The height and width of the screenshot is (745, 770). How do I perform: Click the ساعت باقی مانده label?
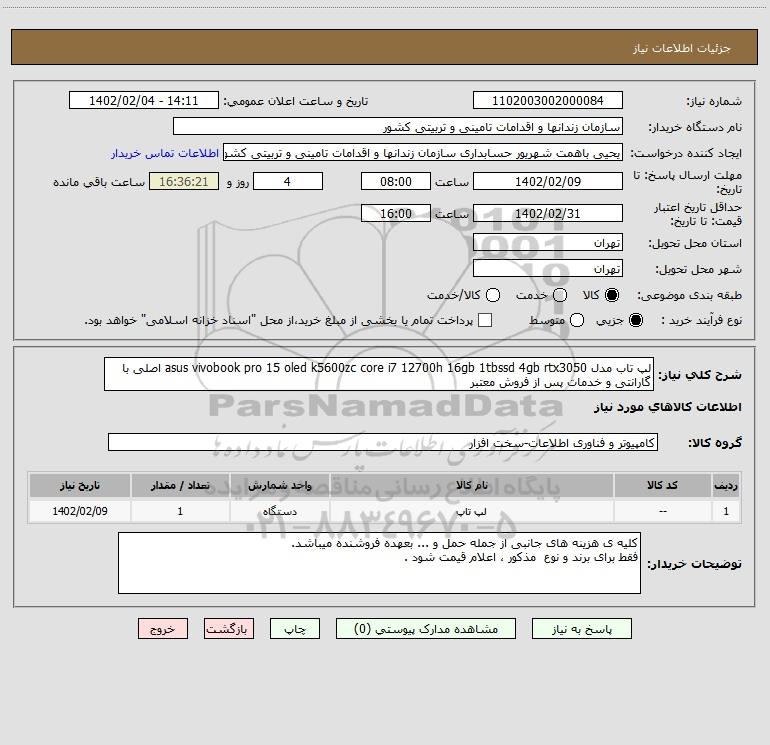point(99,182)
